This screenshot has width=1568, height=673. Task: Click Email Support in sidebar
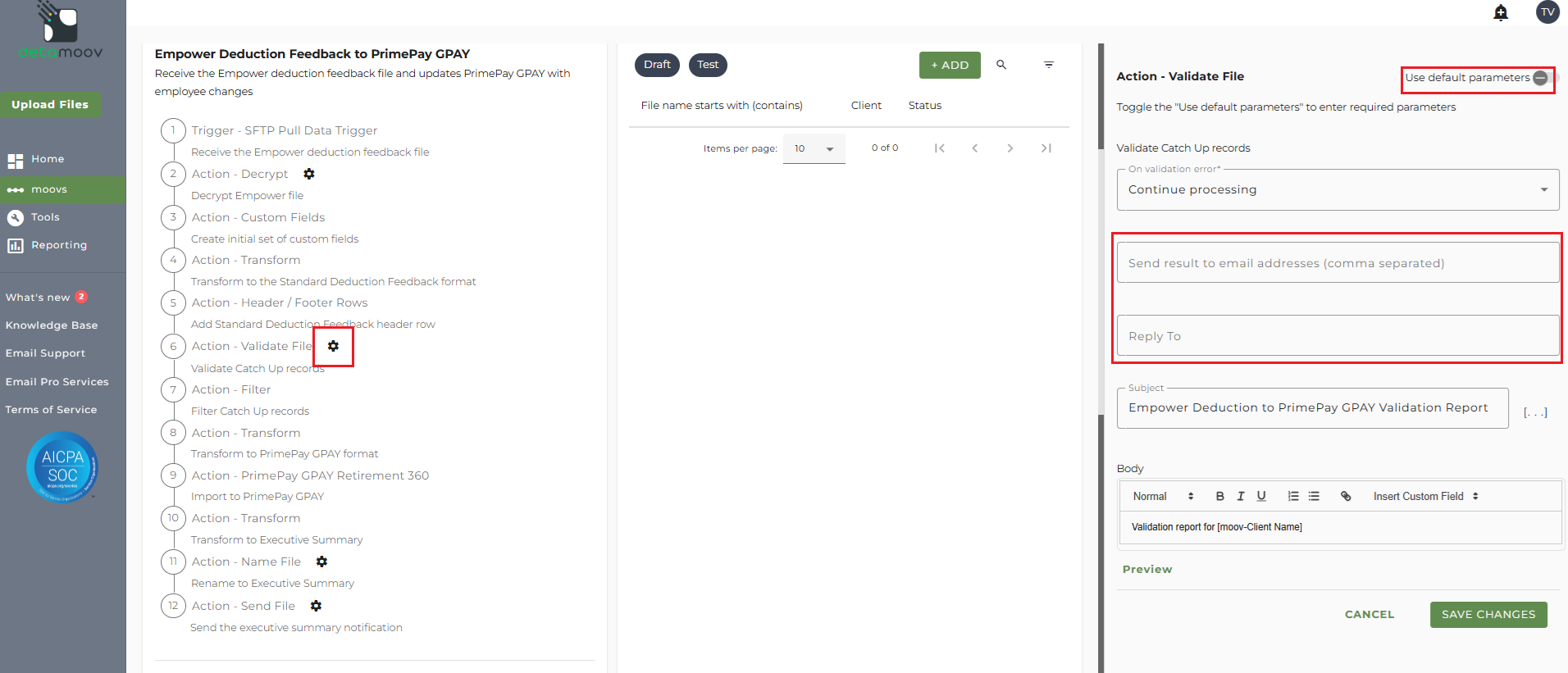click(x=45, y=353)
